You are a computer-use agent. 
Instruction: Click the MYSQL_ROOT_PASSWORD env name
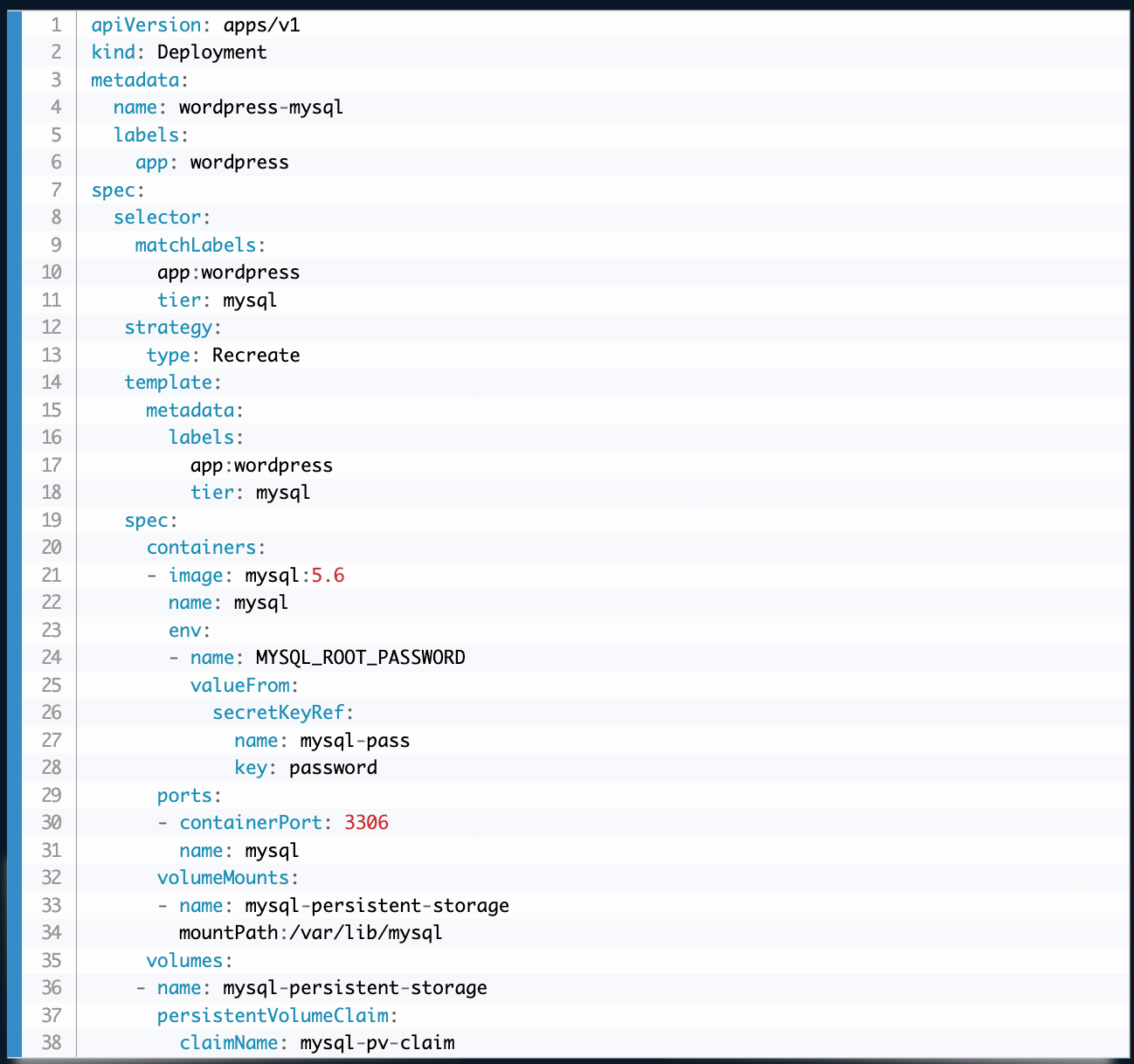(x=360, y=658)
